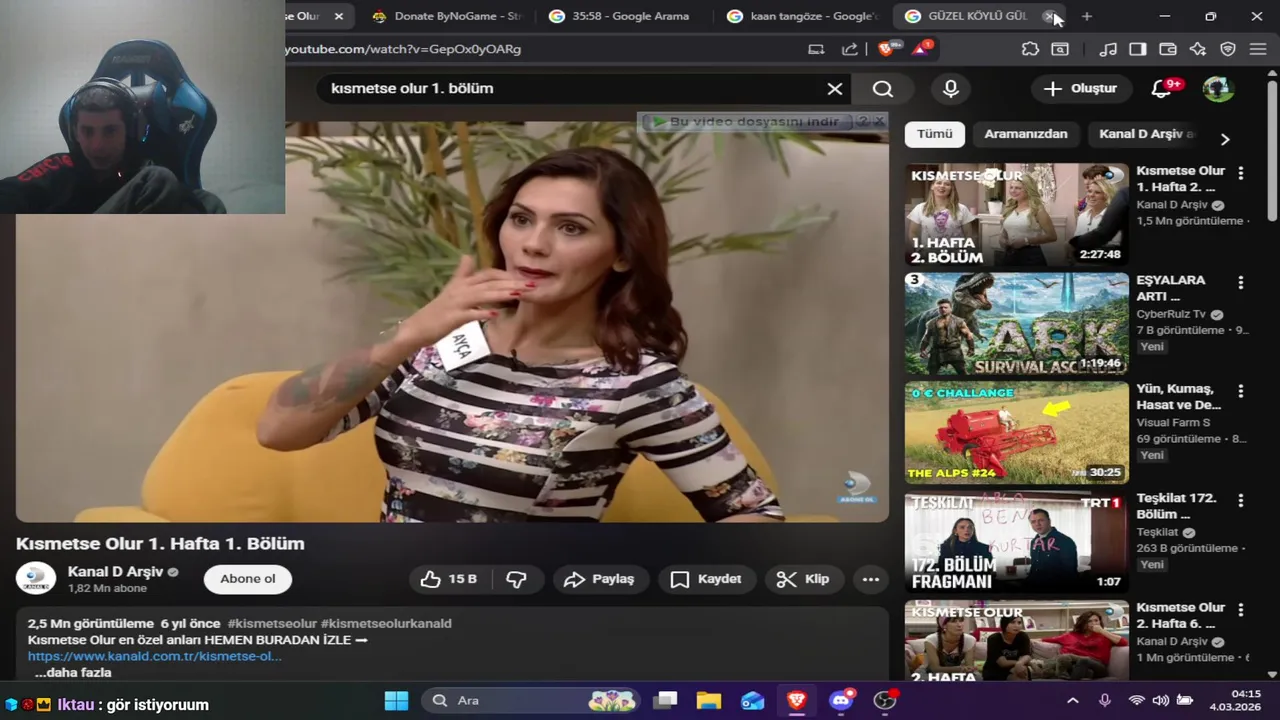
Task: Open 172. Bölüm Fragmanı thumbnail
Action: click(x=1016, y=542)
